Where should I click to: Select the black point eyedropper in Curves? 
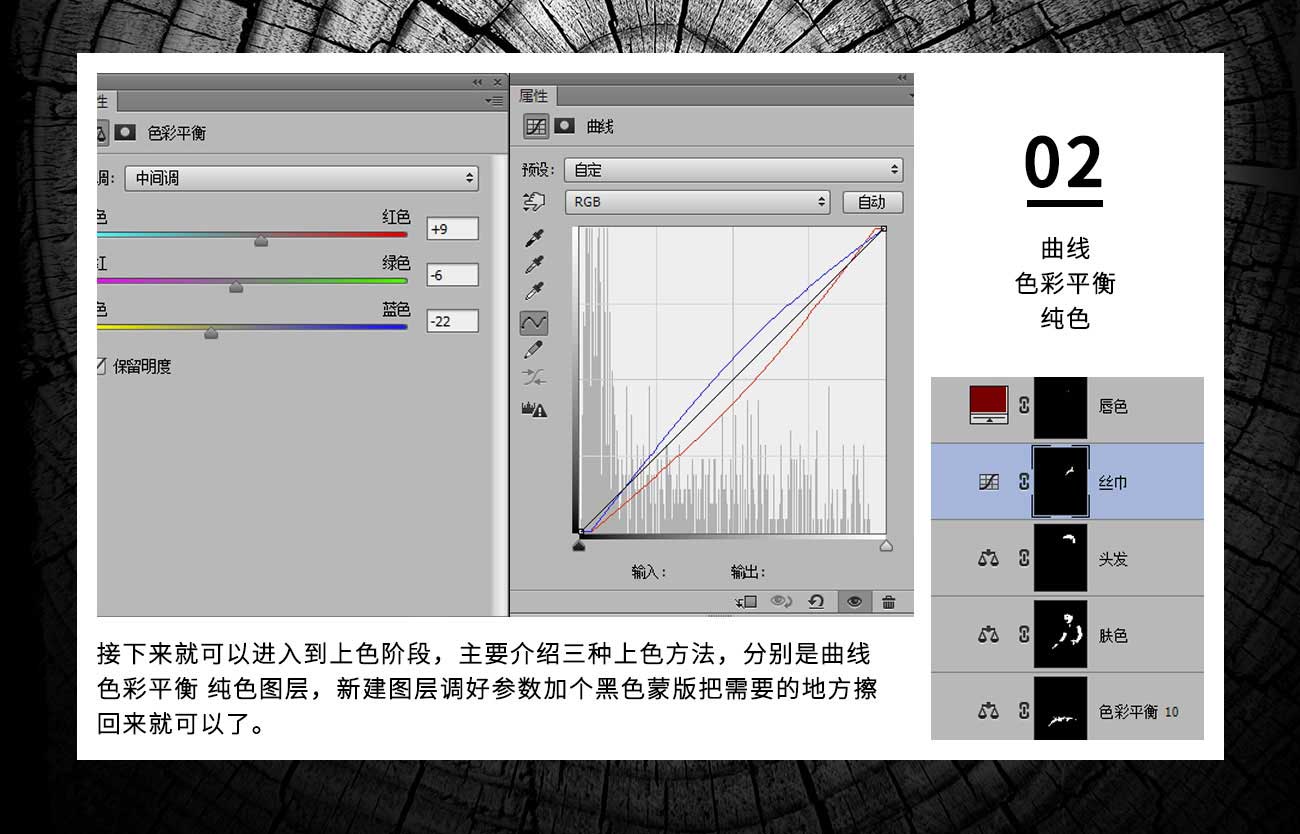tap(534, 238)
